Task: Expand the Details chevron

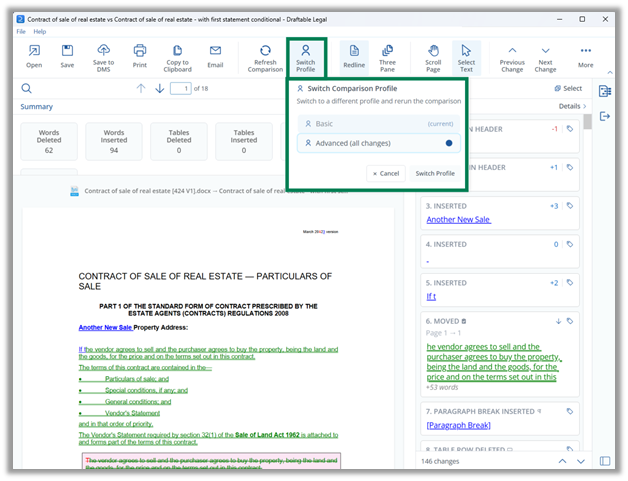Action: point(585,106)
